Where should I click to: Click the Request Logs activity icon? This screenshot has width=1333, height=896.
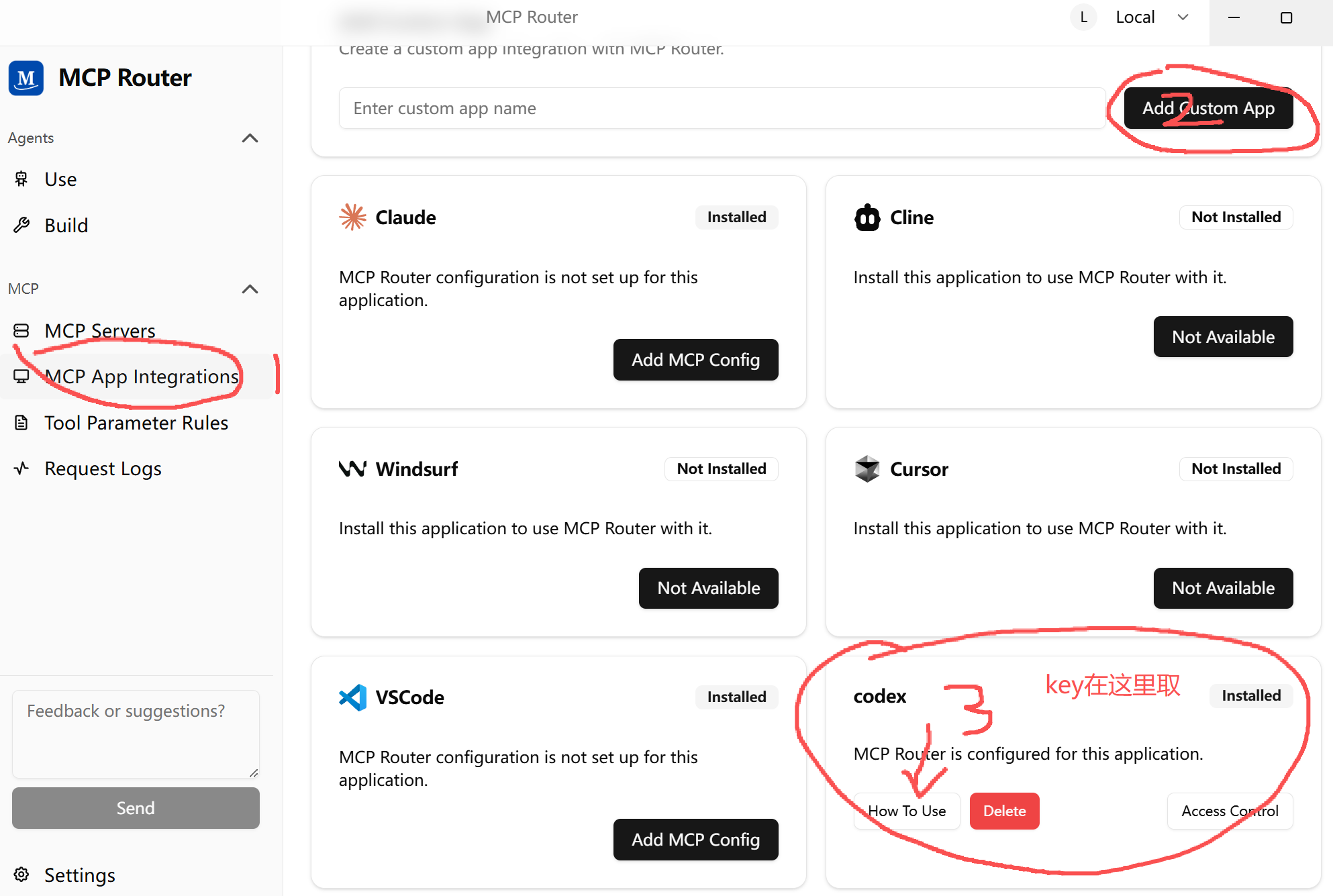pos(21,468)
